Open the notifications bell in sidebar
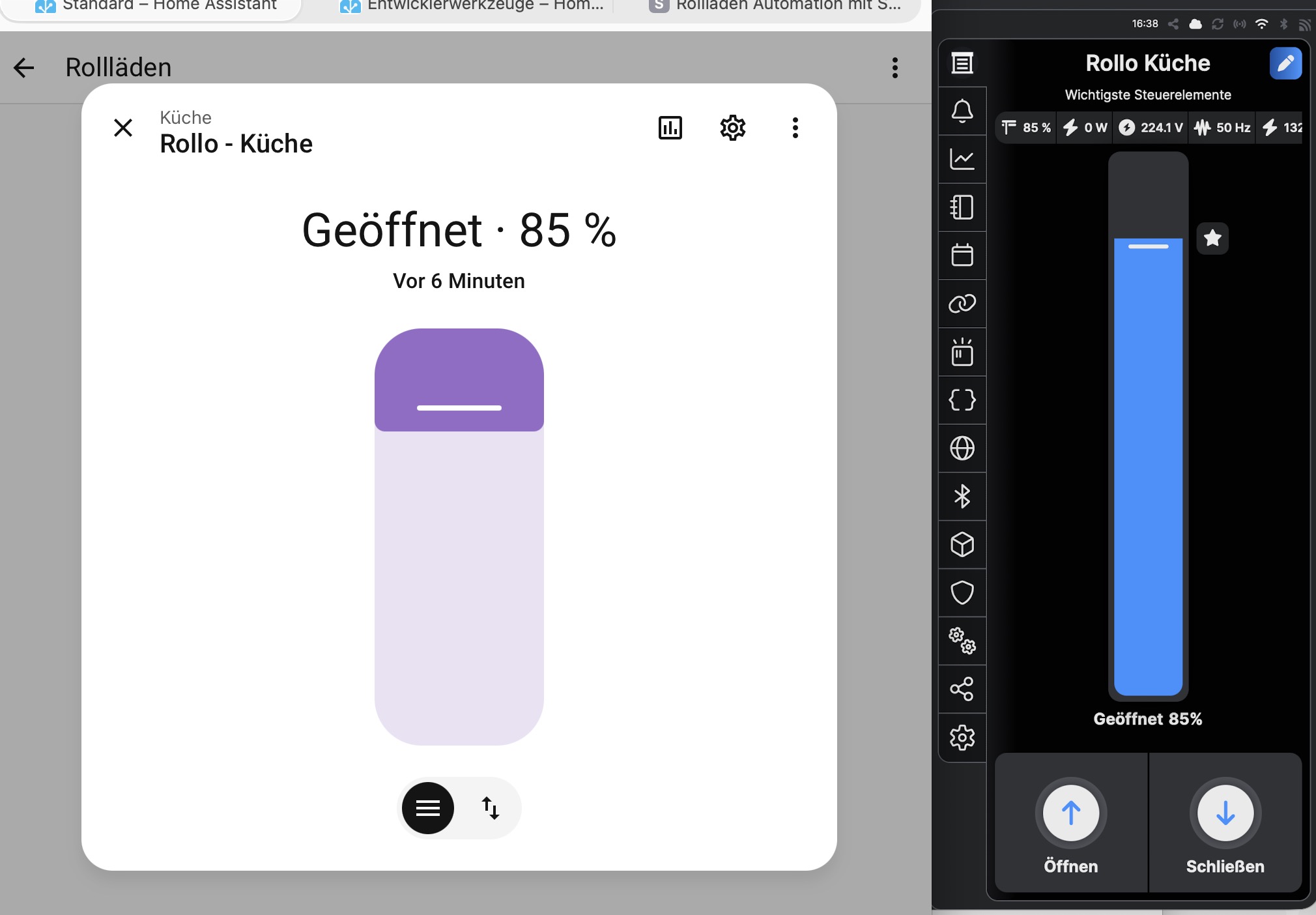Viewport: 1316px width, 915px height. click(x=962, y=111)
